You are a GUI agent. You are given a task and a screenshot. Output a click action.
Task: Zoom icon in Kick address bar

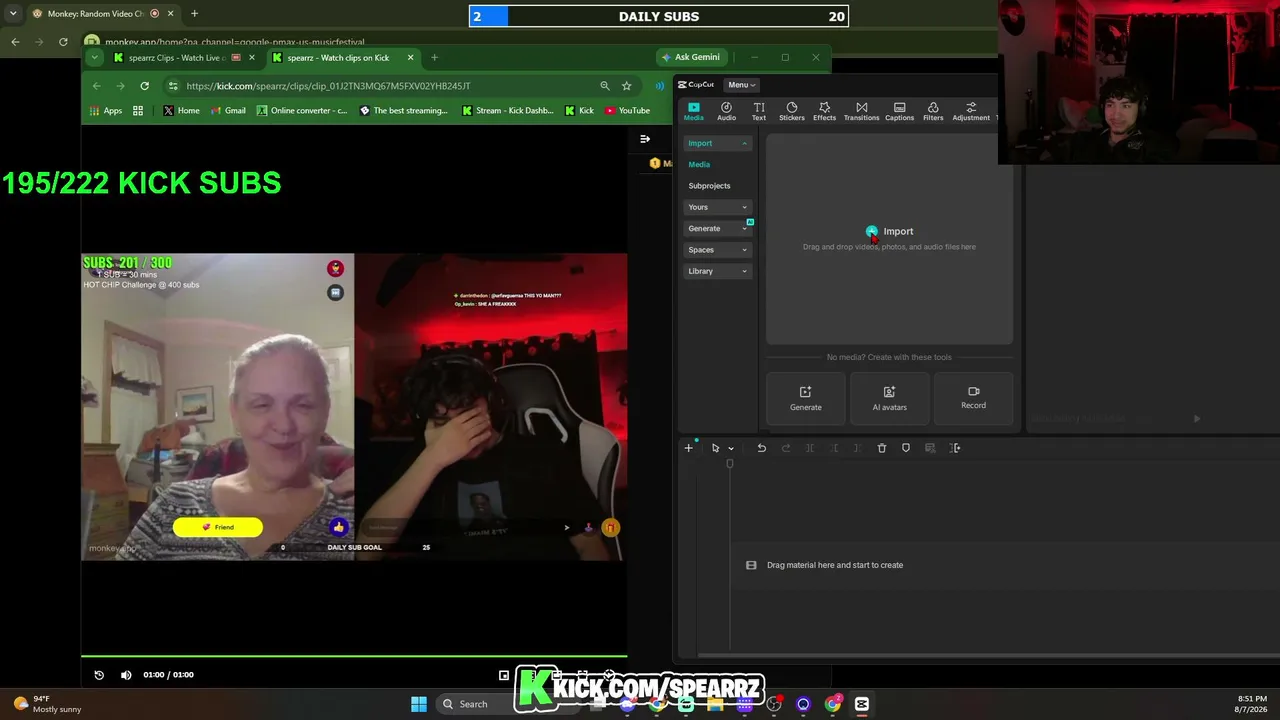604,86
